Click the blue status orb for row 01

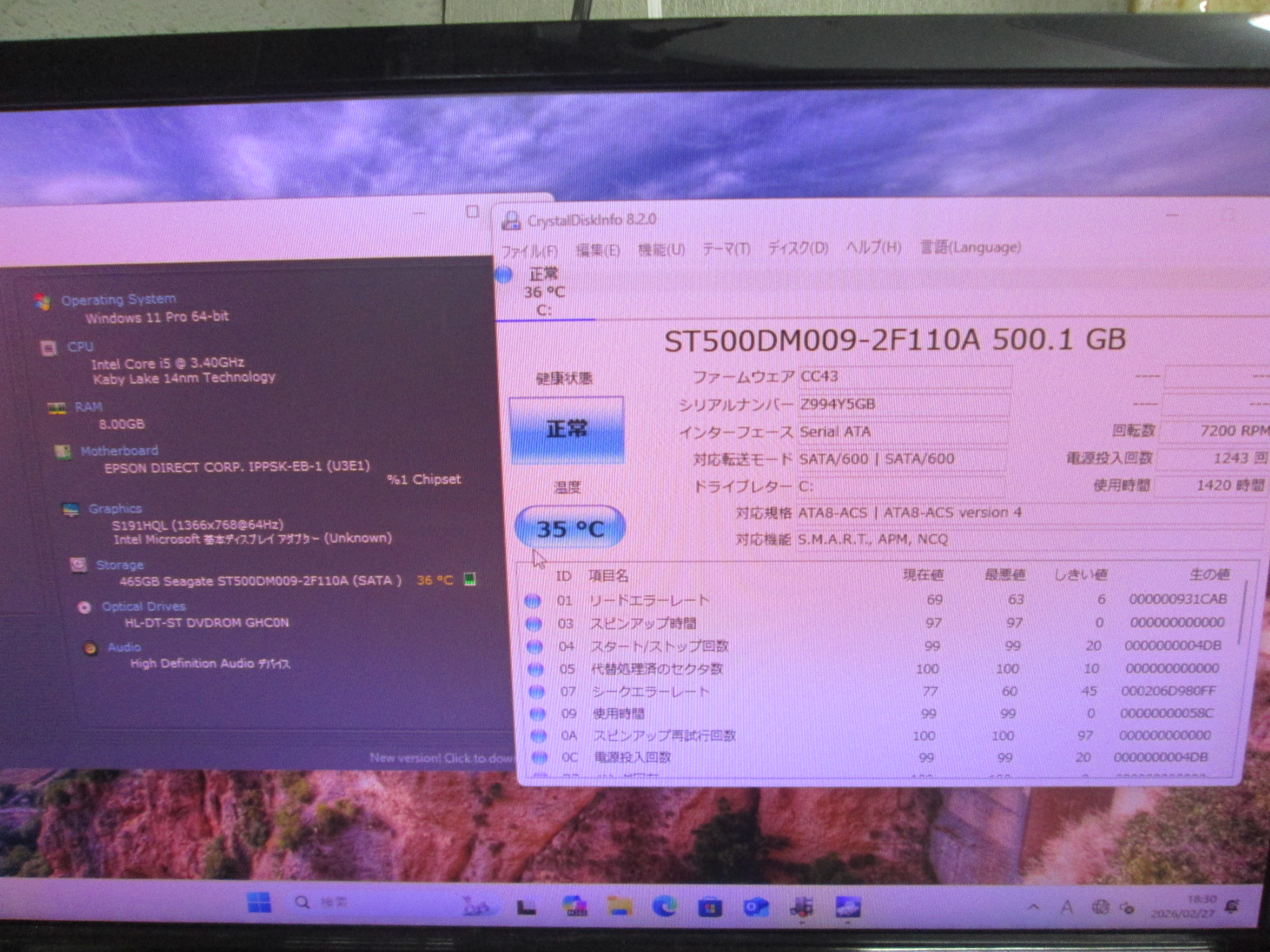[533, 601]
